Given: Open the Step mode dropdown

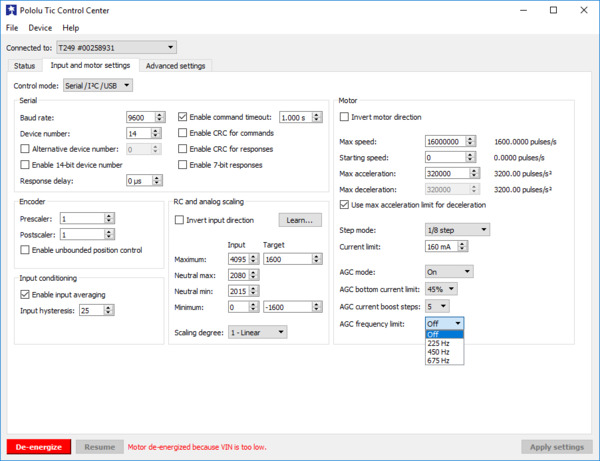Looking at the screenshot, I should pos(457,230).
